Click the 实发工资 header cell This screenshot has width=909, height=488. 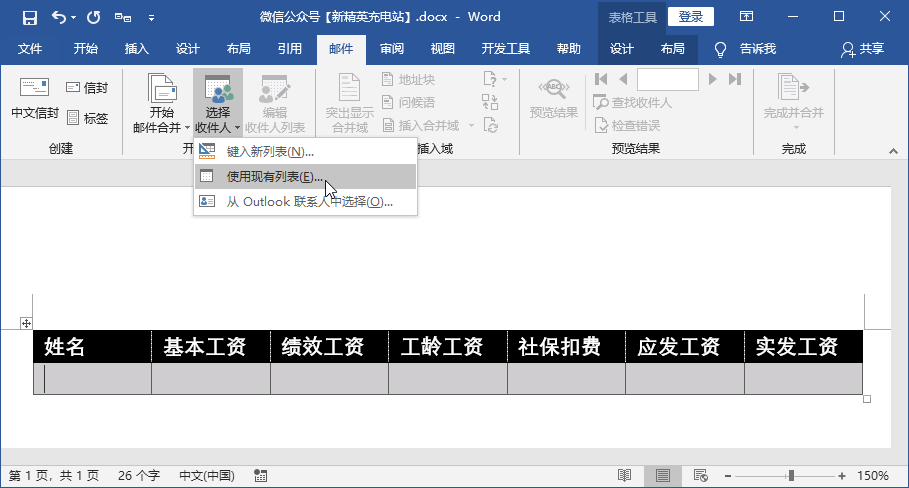(x=803, y=347)
